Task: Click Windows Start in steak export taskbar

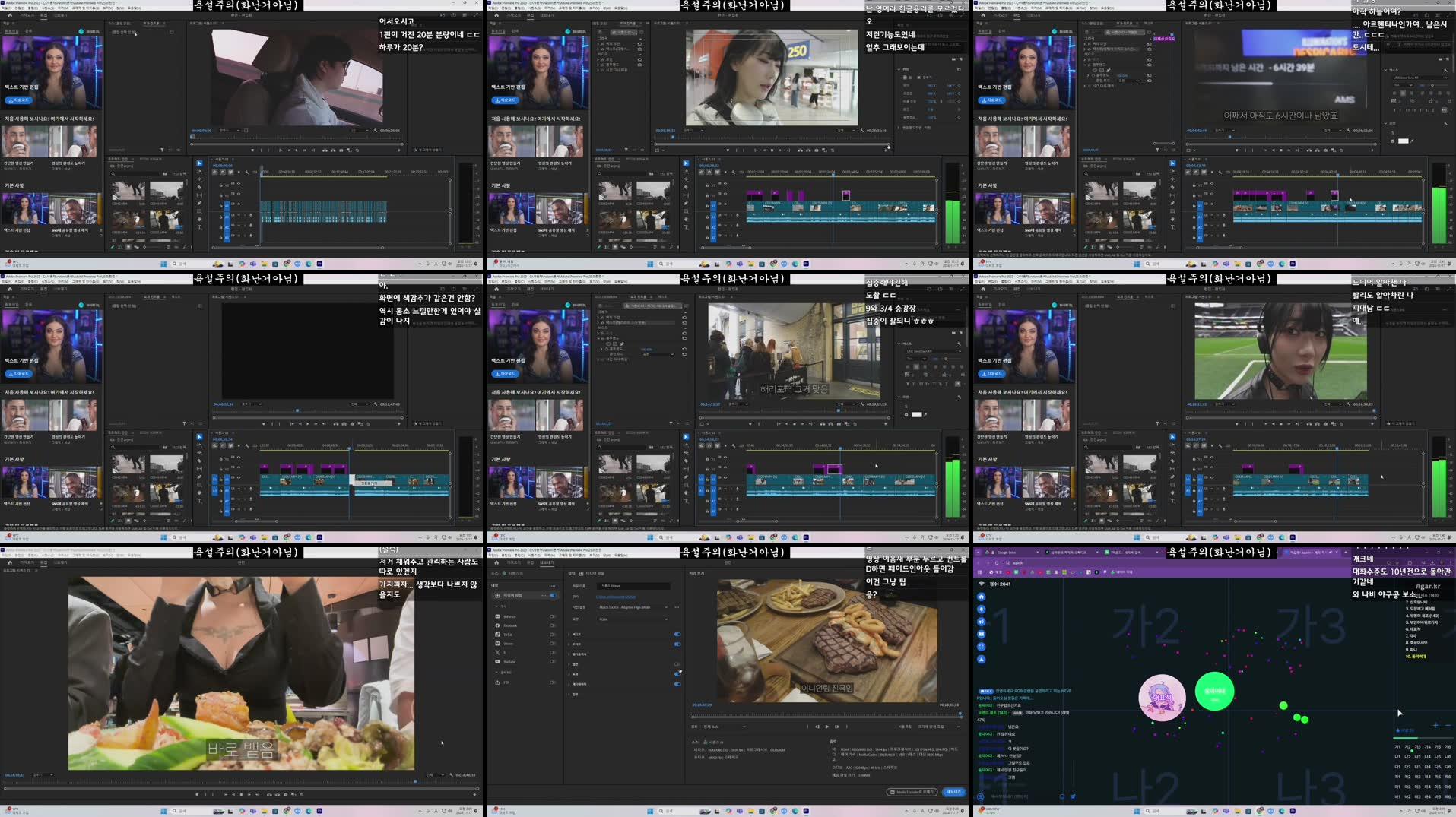Action: (x=650, y=811)
